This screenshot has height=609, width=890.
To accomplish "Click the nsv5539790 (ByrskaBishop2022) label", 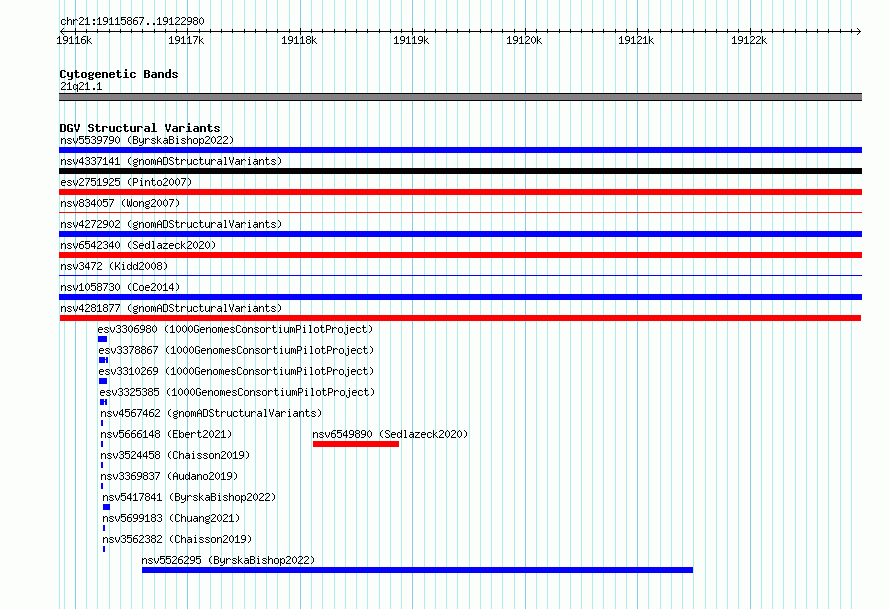I will tap(147, 140).
